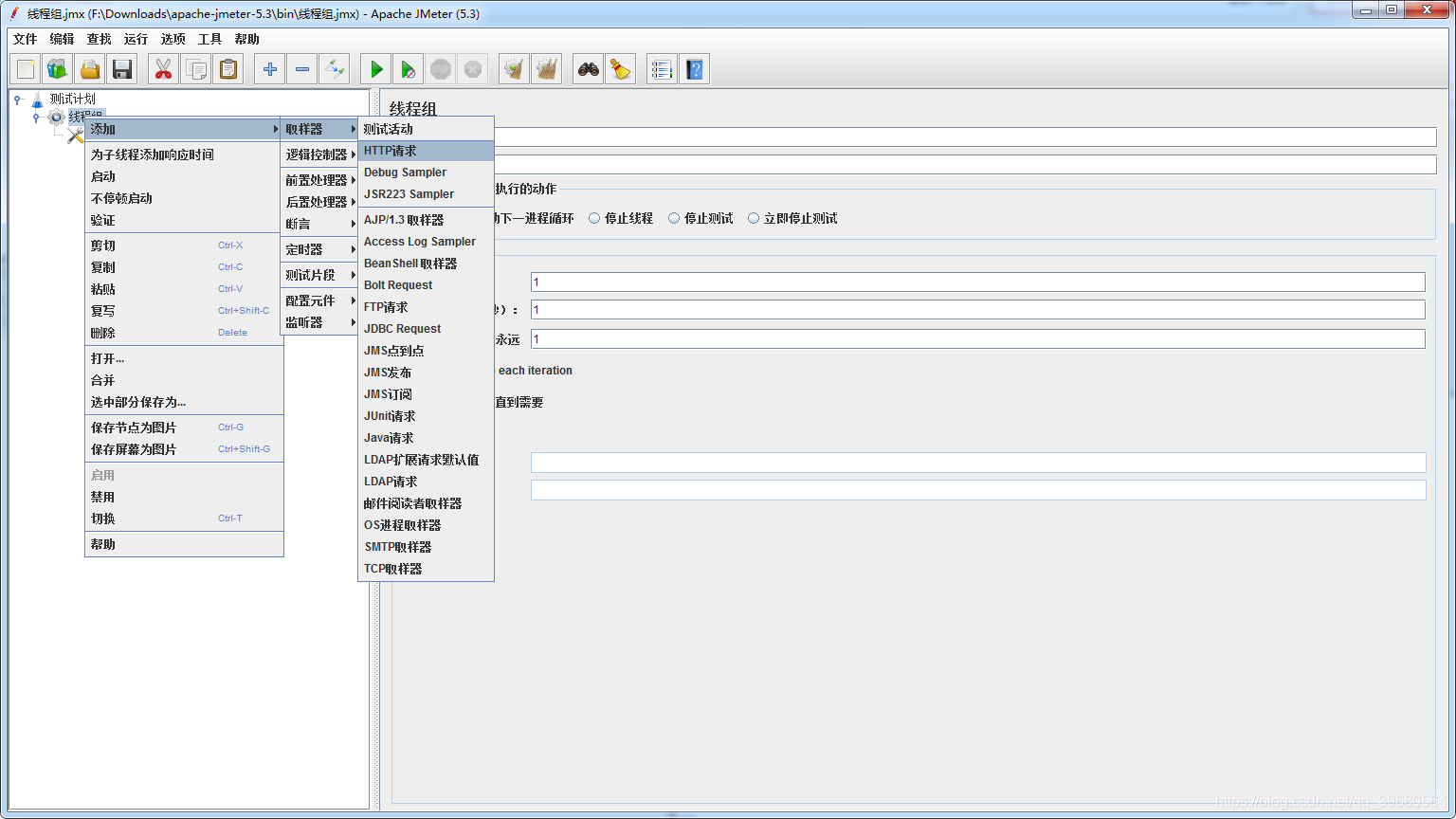The height and width of the screenshot is (819, 1456).
Task: Click the New test plan toolbar icon
Action: click(26, 69)
